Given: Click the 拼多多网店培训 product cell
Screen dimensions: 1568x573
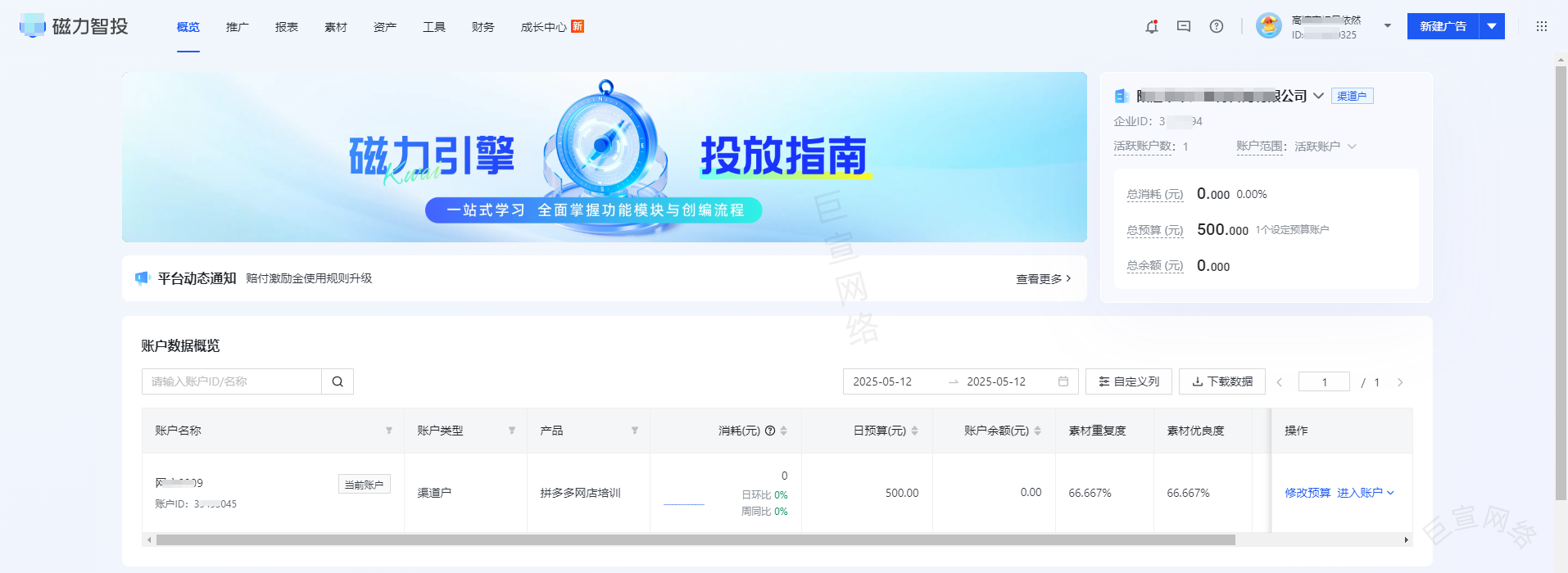Looking at the screenshot, I should coord(581,493).
